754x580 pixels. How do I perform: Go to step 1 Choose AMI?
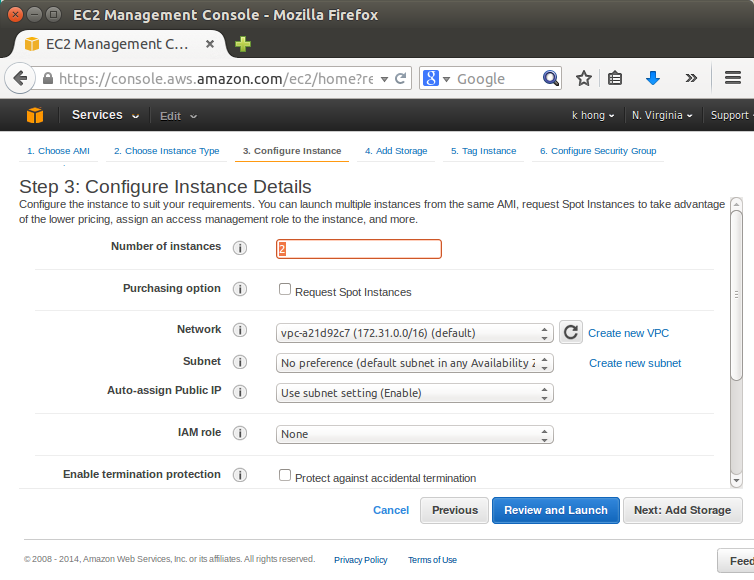point(58,151)
